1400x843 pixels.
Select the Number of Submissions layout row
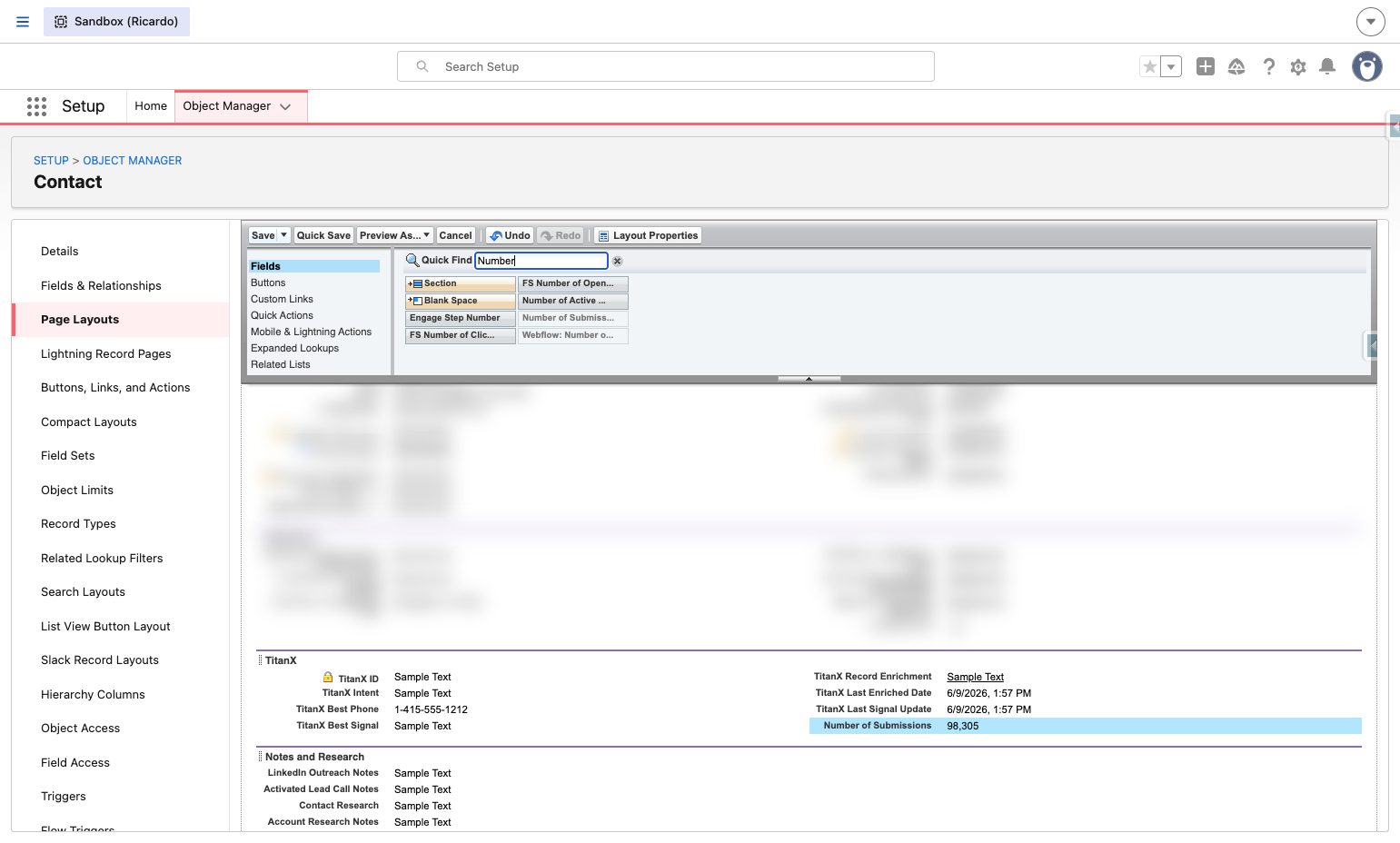[1086, 726]
